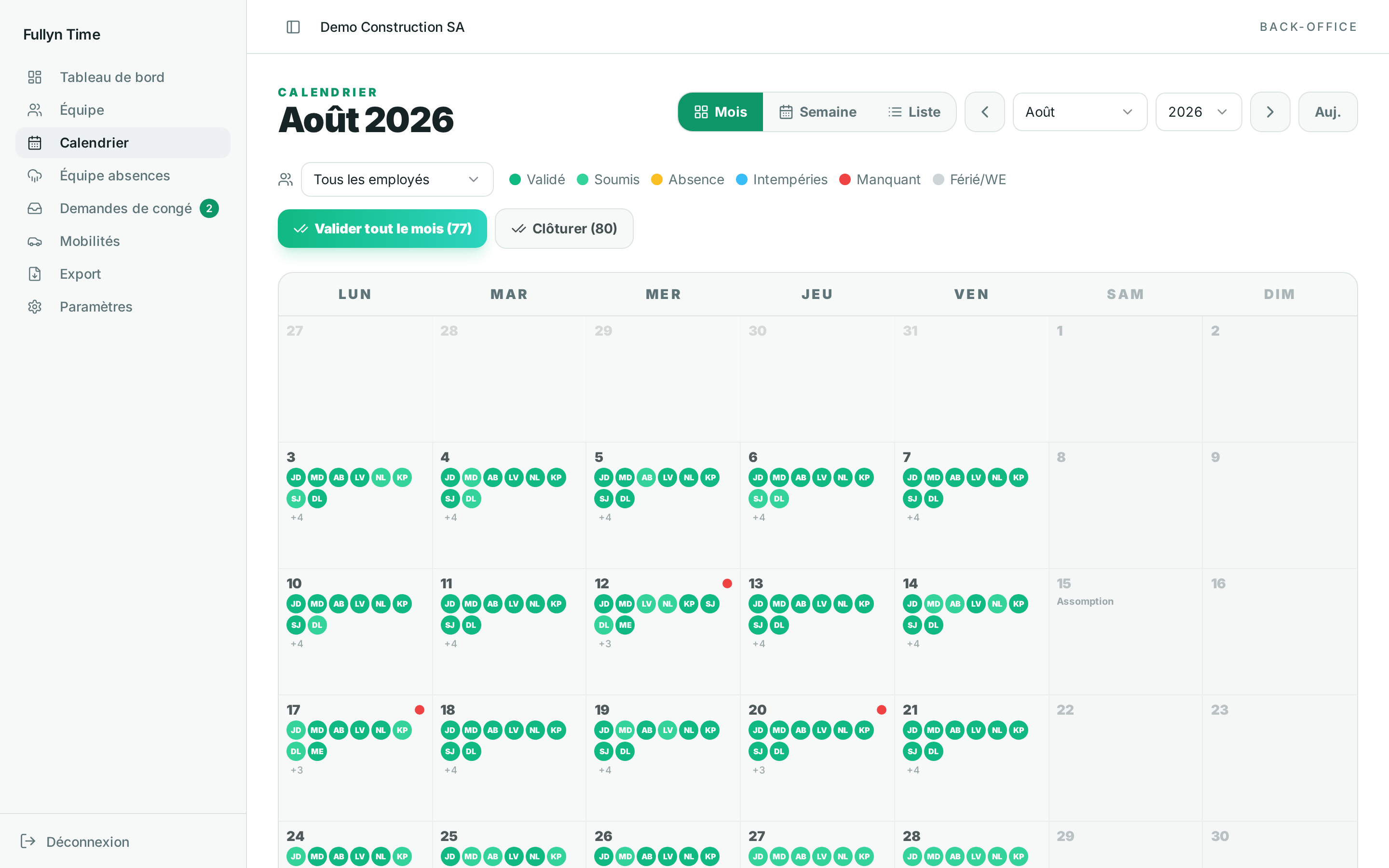Click ME avatar on August 12
Screen dimensions: 1389x868
(625, 625)
